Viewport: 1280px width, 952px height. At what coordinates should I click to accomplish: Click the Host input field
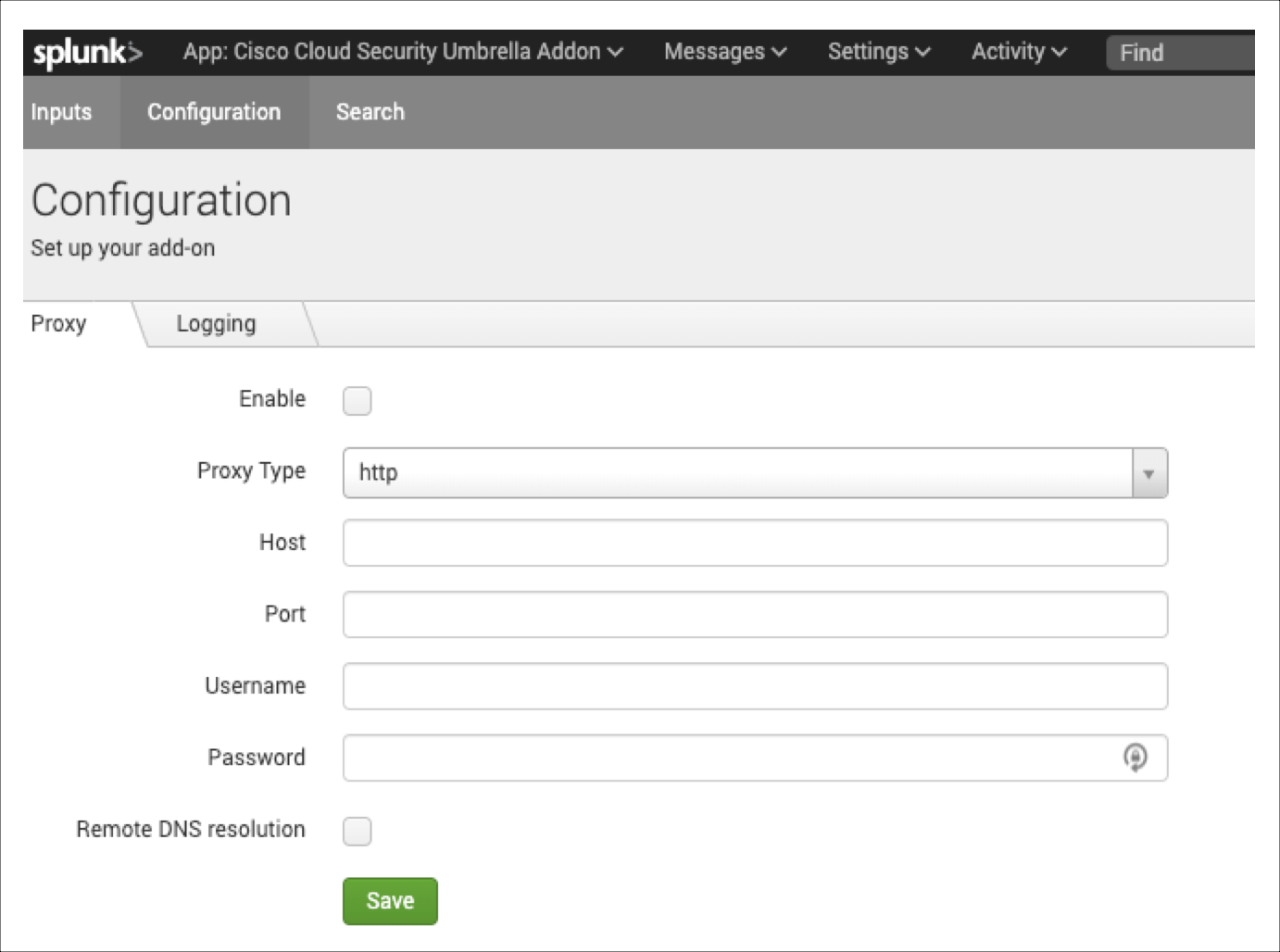(x=755, y=543)
